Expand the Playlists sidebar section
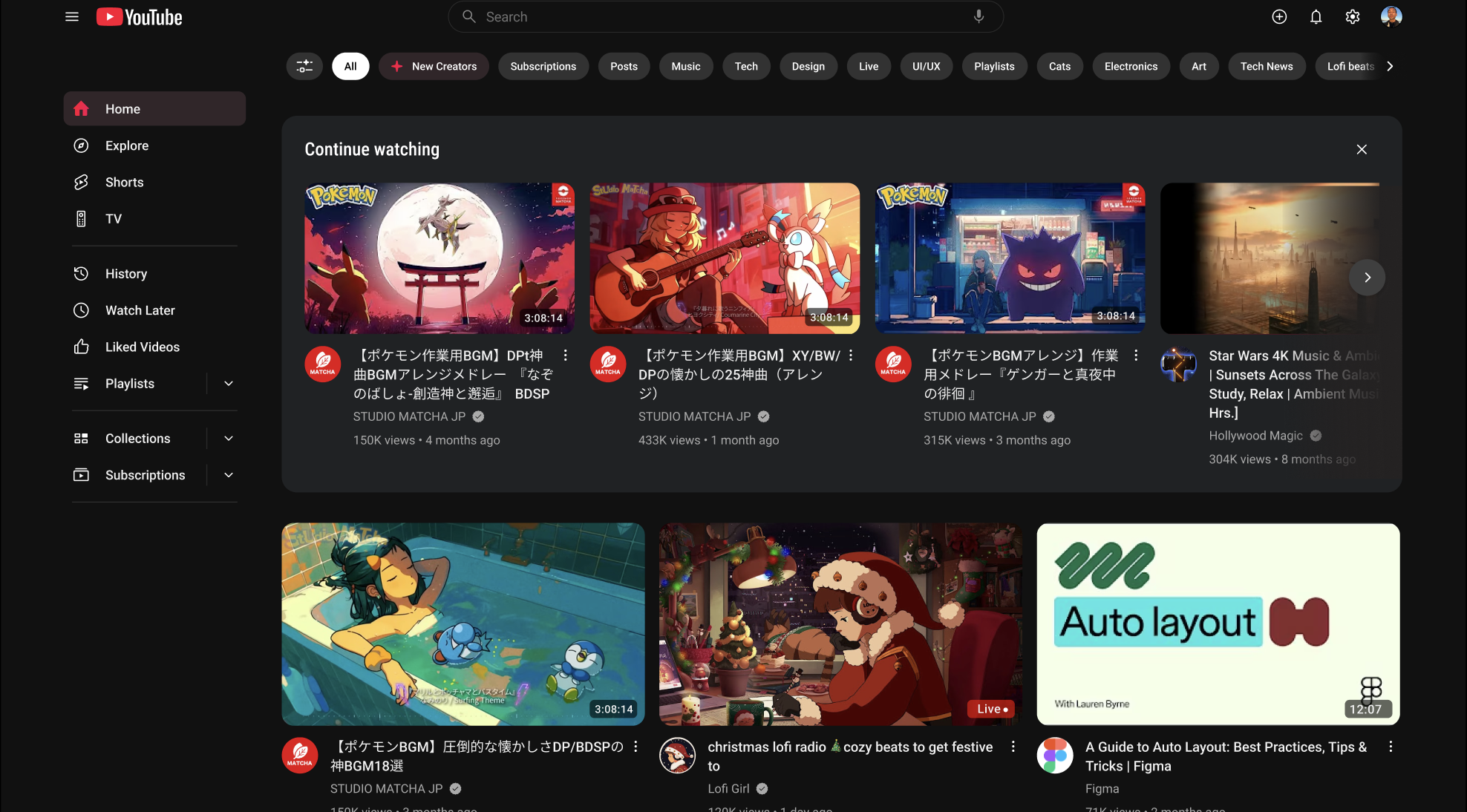1467x812 pixels. click(x=229, y=384)
